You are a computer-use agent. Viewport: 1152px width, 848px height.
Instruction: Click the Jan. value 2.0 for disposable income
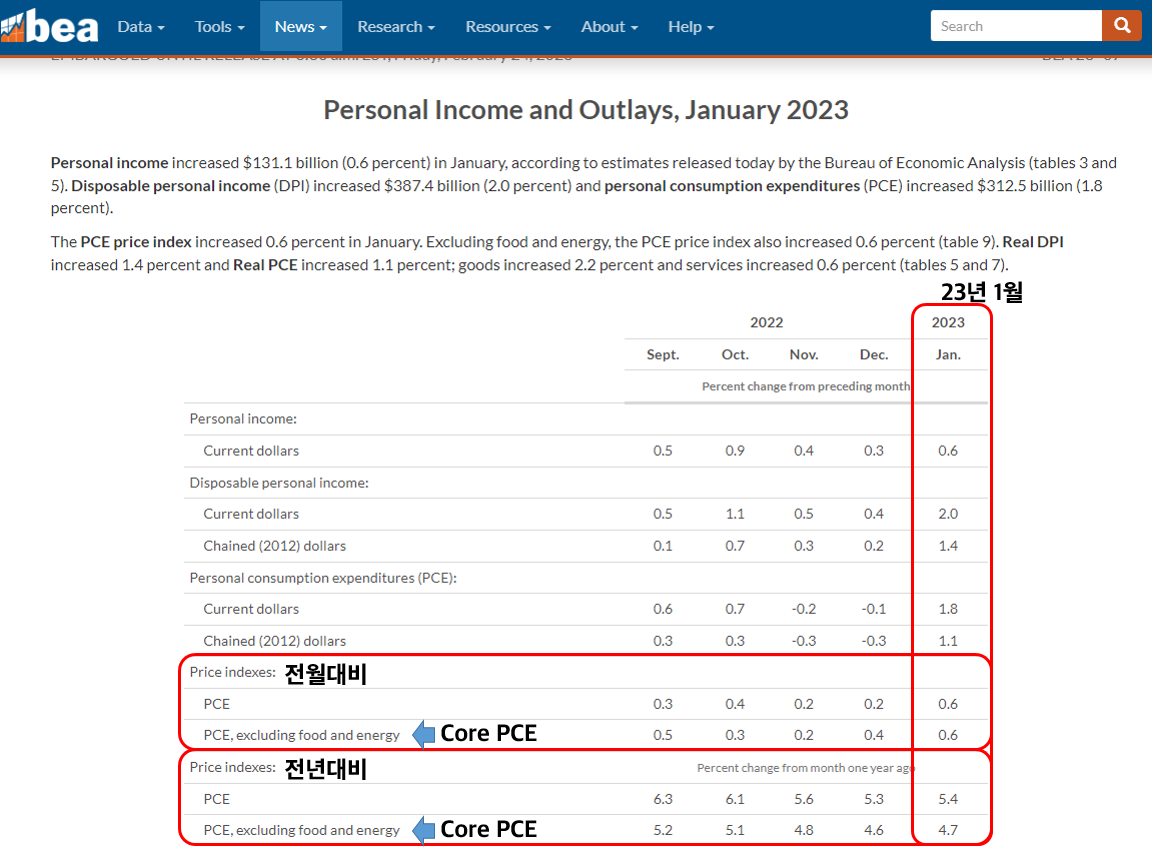(948, 514)
